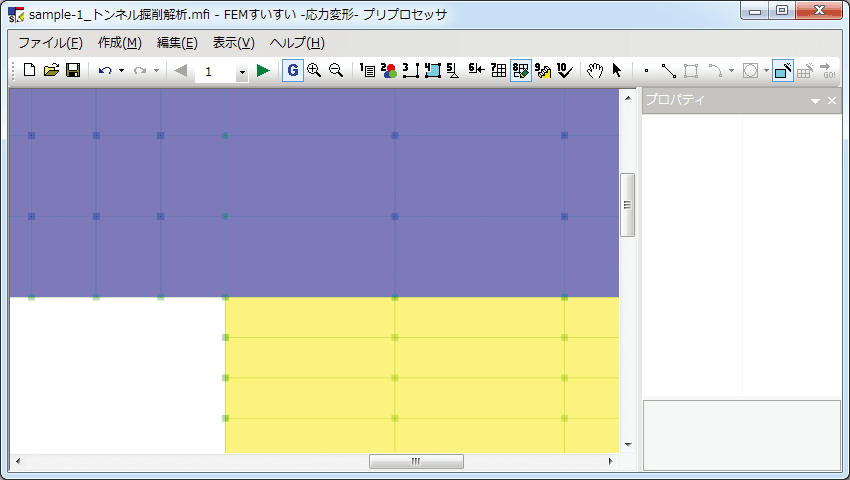
Task: Open the redo history dropdown arrow
Action: tap(156, 71)
